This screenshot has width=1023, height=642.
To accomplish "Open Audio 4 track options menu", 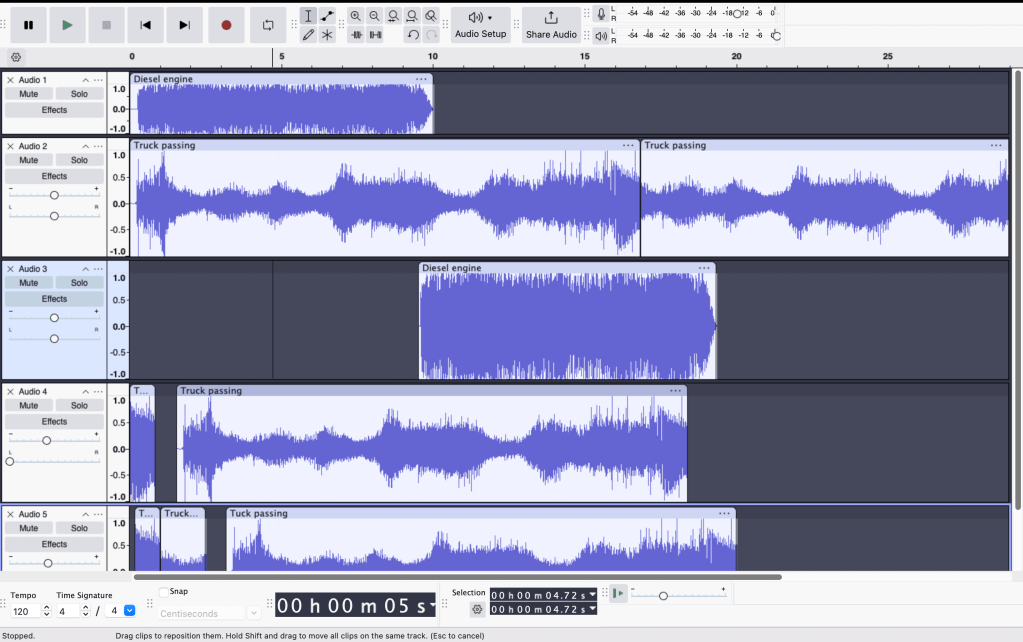I will pyautogui.click(x=98, y=392).
